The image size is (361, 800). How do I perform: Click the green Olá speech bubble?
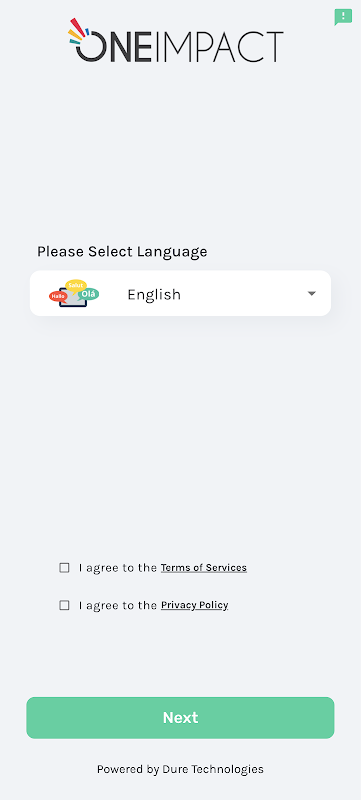point(89,294)
